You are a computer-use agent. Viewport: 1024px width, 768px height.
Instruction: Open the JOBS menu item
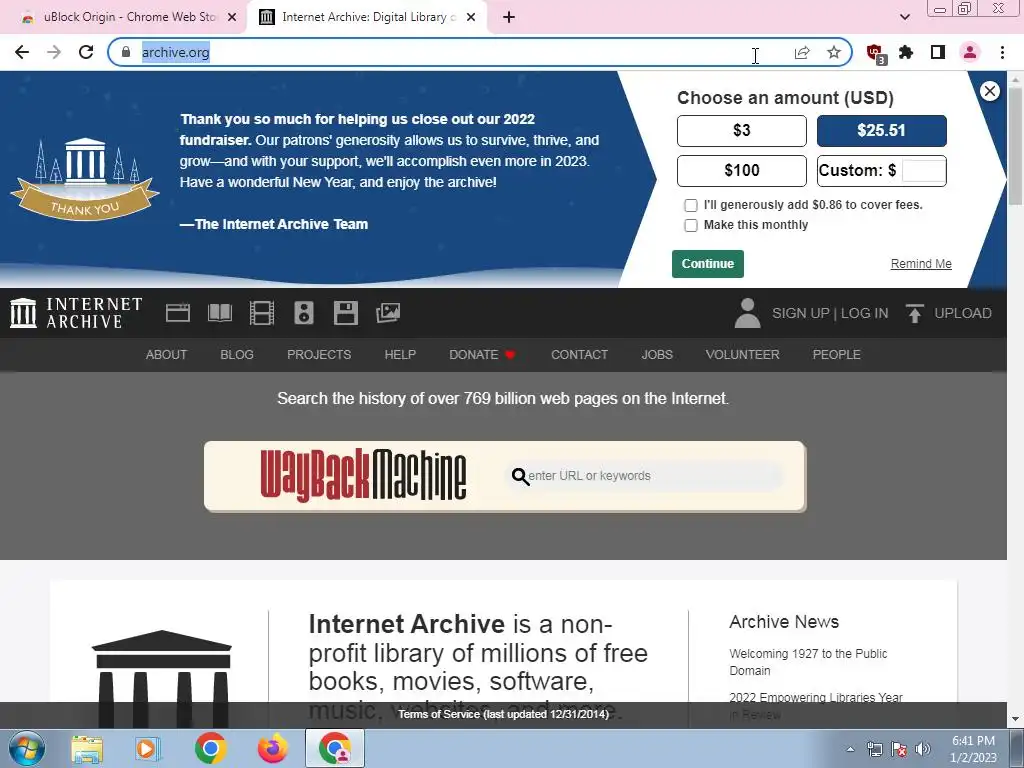[x=656, y=355]
